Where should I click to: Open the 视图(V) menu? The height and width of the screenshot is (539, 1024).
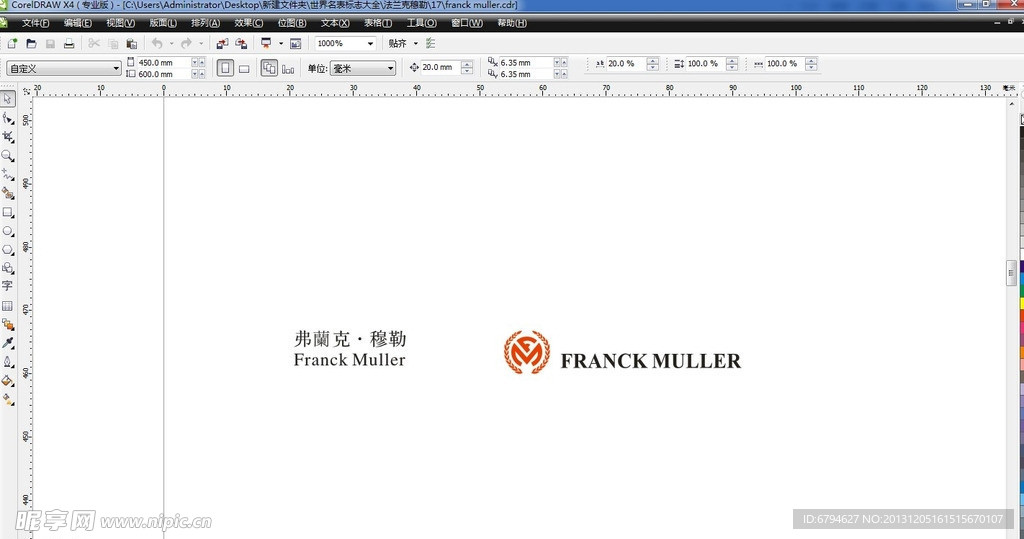(121, 23)
